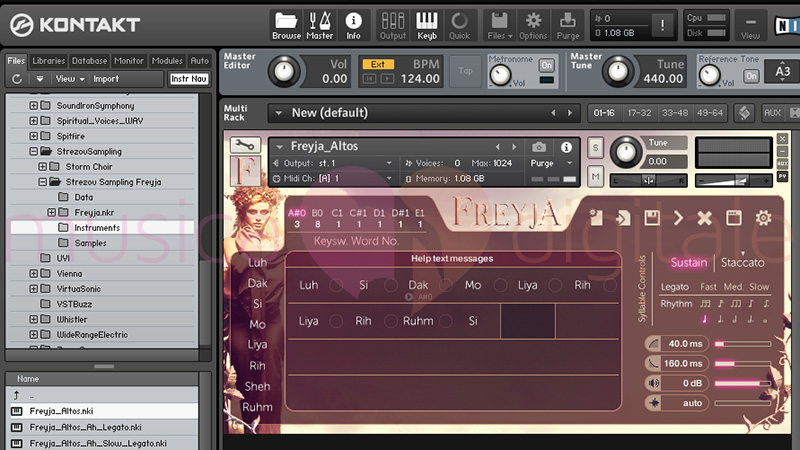800x450 pixels.
Task: Select the Staccato articulation
Action: [x=743, y=262]
